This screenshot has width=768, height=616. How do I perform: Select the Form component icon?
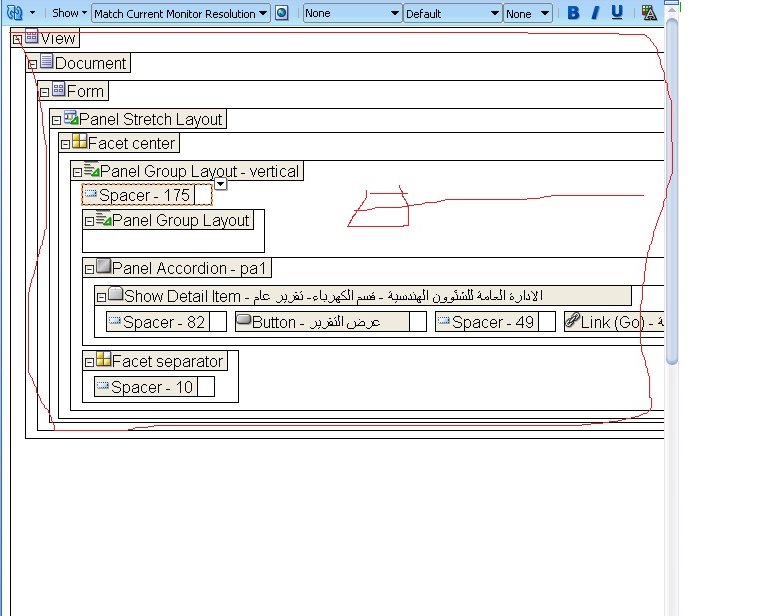click(x=58, y=91)
